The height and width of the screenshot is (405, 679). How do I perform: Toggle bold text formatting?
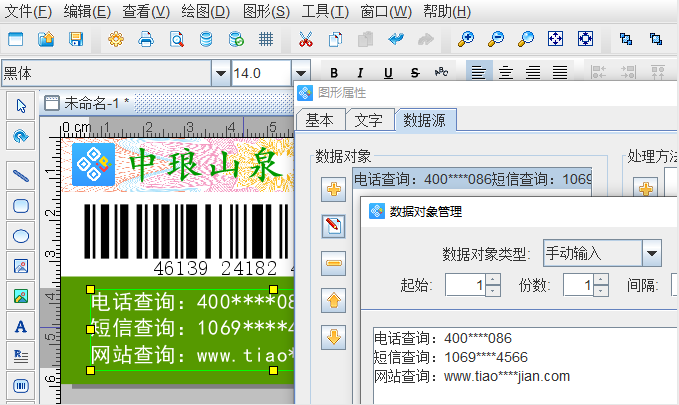334,73
